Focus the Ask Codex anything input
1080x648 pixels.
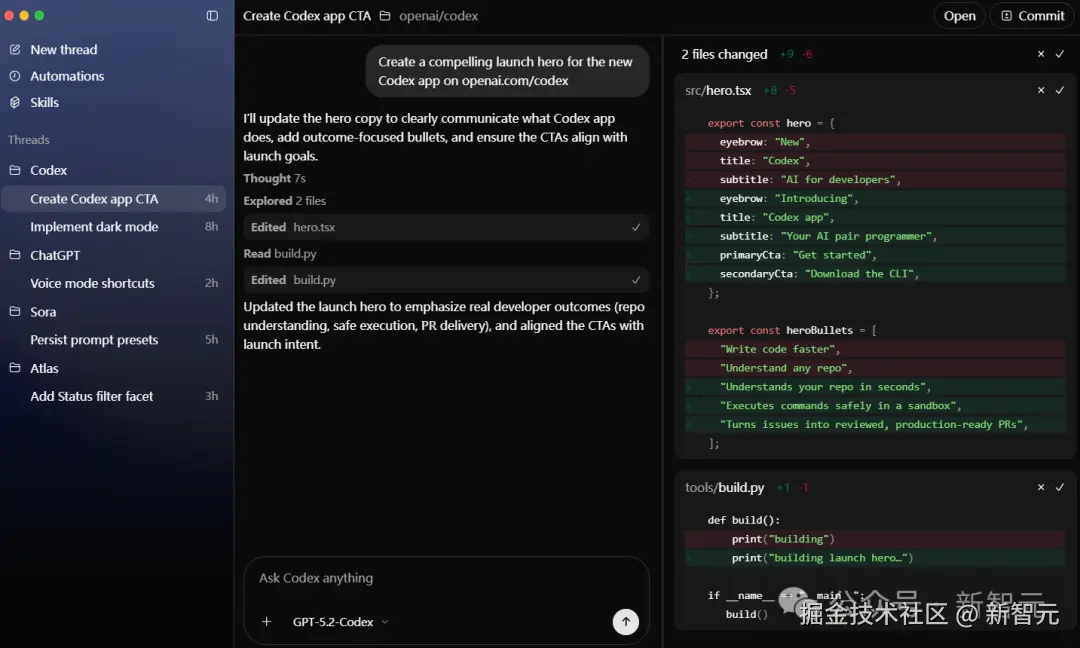point(446,578)
